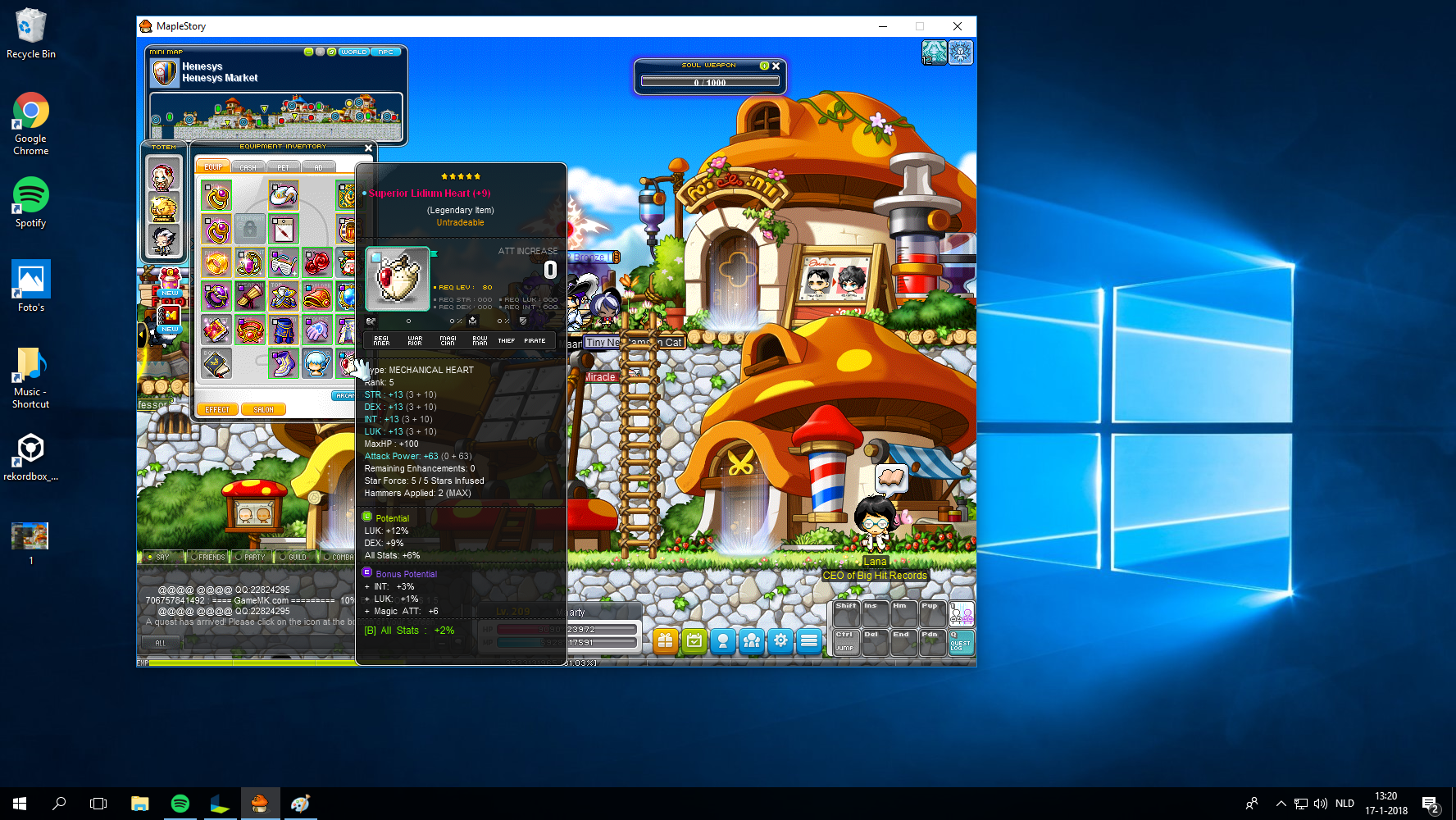Click the blue-haired android slot
The height and width of the screenshot is (820, 1456).
(317, 363)
